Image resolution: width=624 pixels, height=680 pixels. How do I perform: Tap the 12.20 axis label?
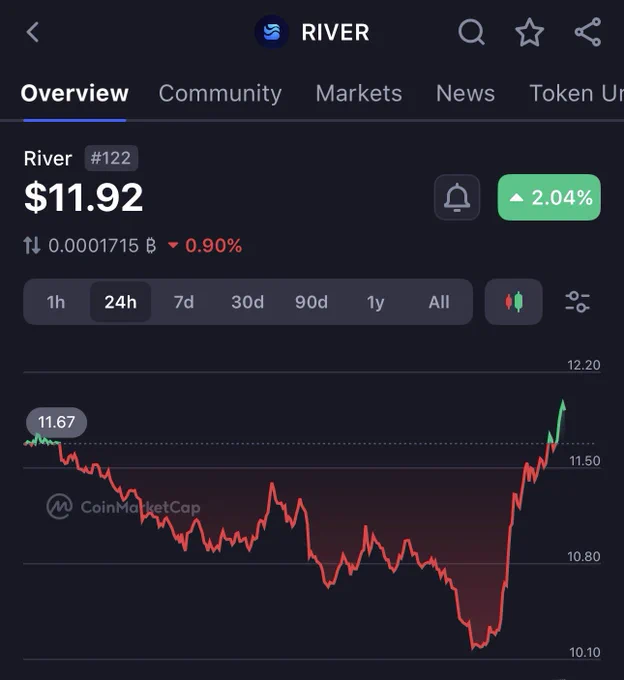(584, 365)
